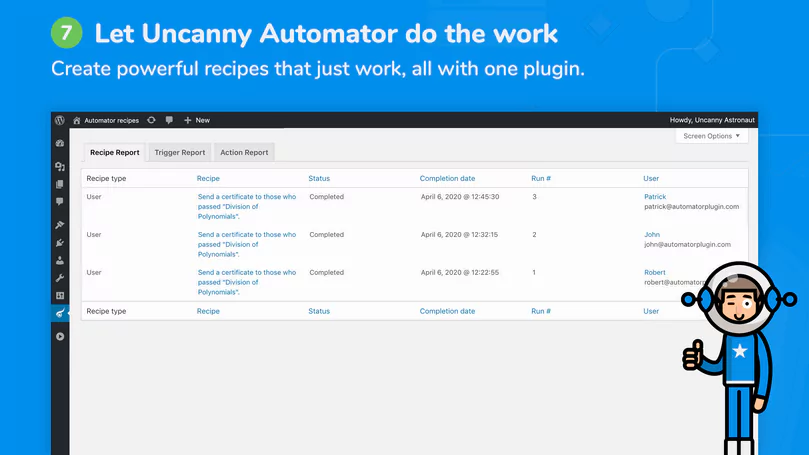Viewport: 809px width, 455px height.
Task: Open the Plugins plug sidebar icon
Action: point(60,242)
